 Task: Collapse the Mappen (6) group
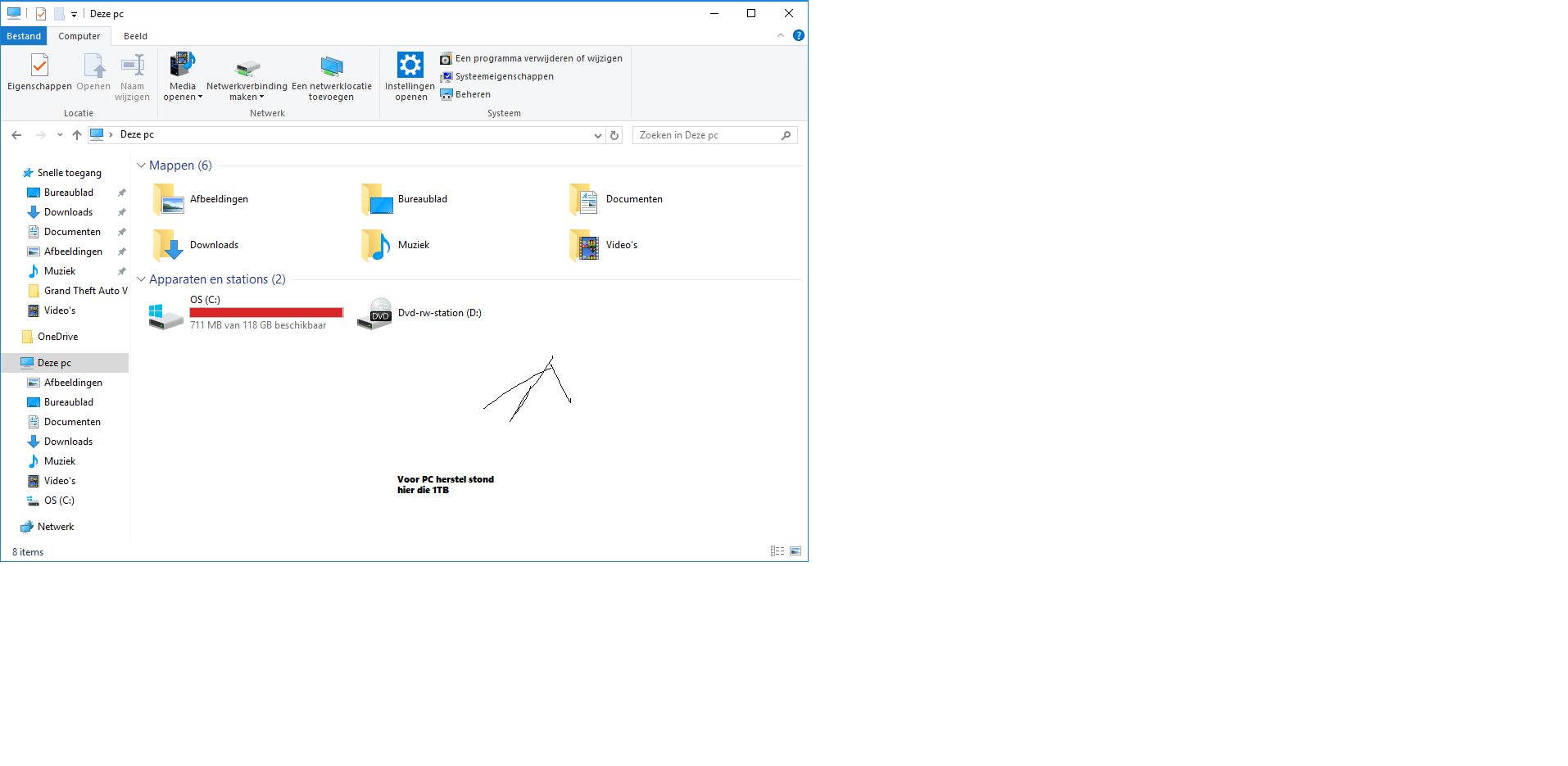click(141, 165)
